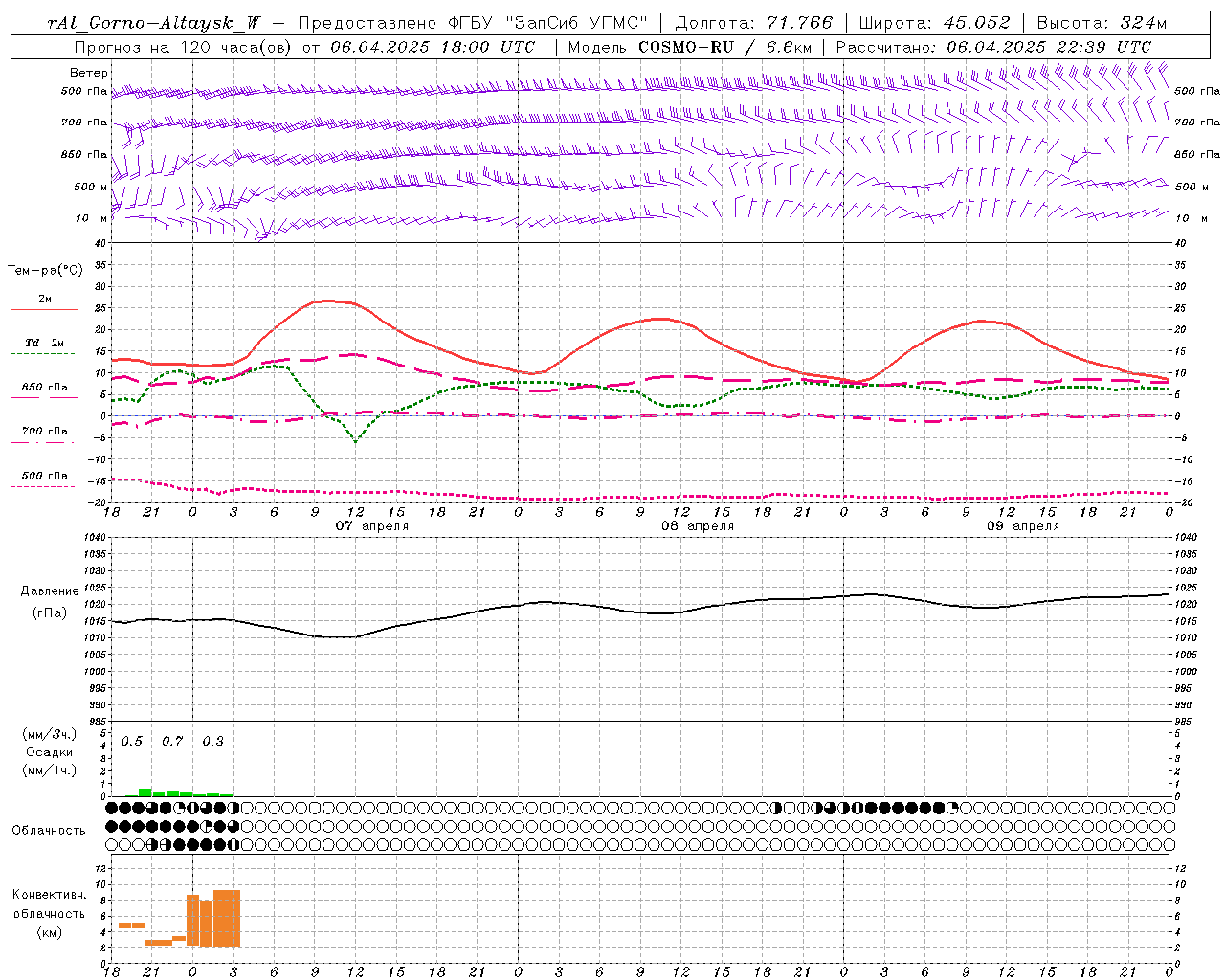
Task: Click the Модель COSMO-RU / 6.6км label
Action: pos(690,46)
